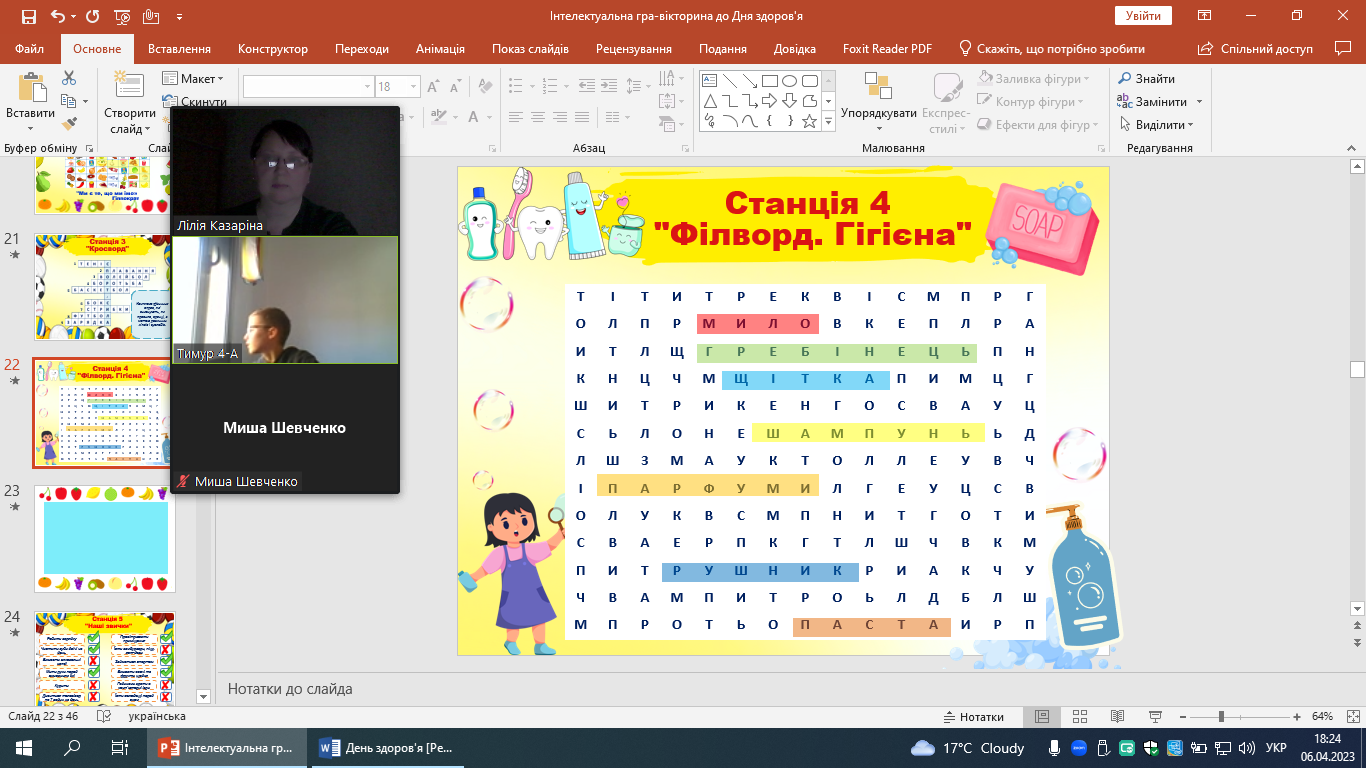This screenshot has width=1366, height=768.
Task: Select the Format Painter brush icon
Action: pyautogui.click(x=69, y=124)
